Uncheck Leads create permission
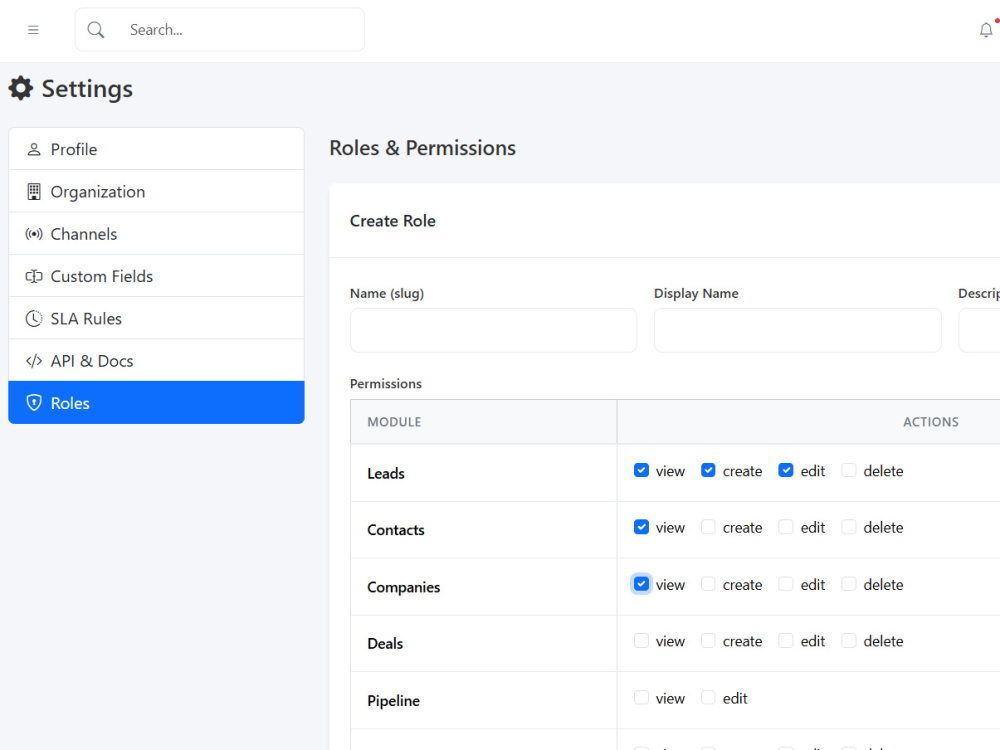1000x750 pixels. [x=708, y=471]
